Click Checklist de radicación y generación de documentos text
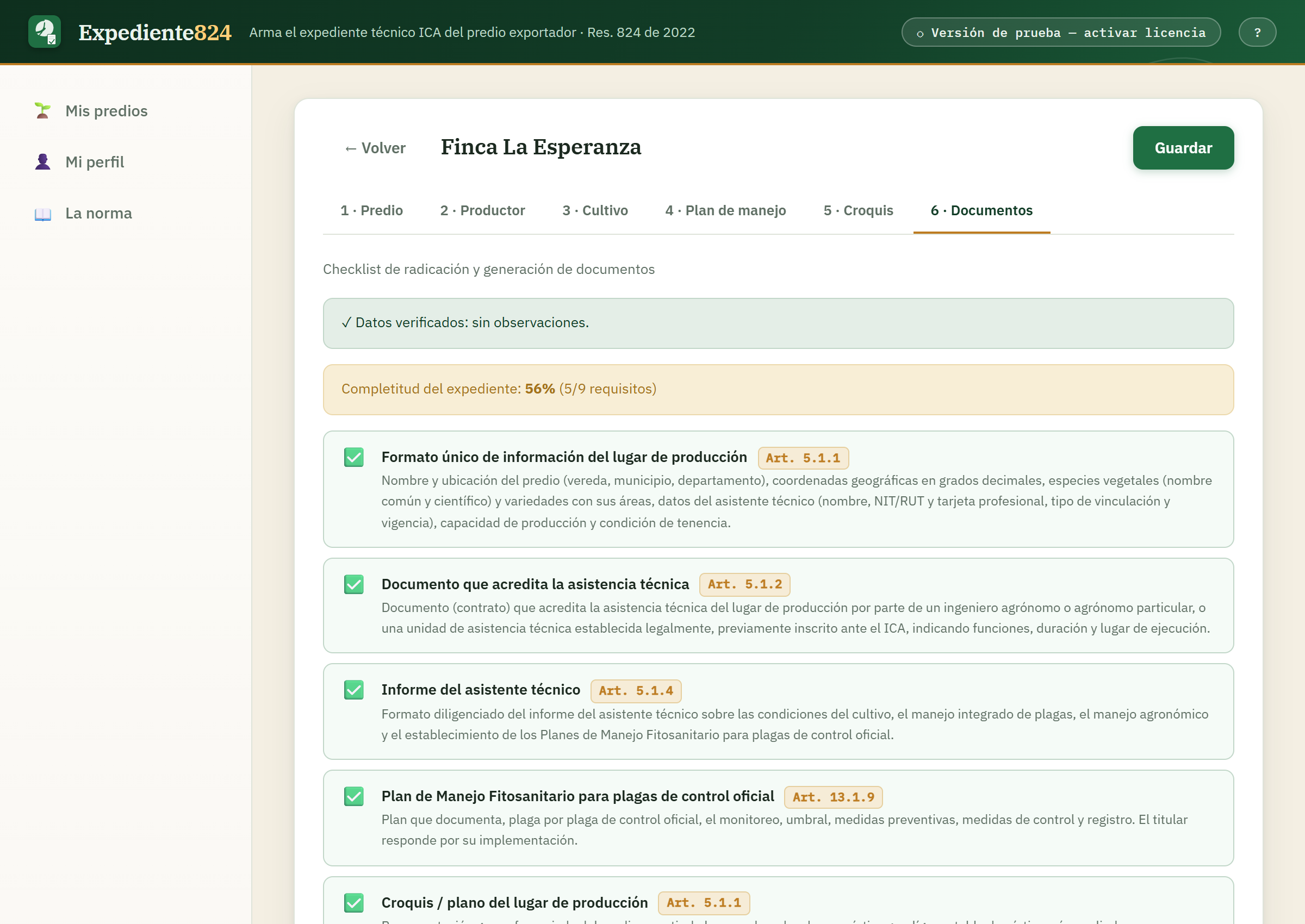1305x924 pixels. 488,269
